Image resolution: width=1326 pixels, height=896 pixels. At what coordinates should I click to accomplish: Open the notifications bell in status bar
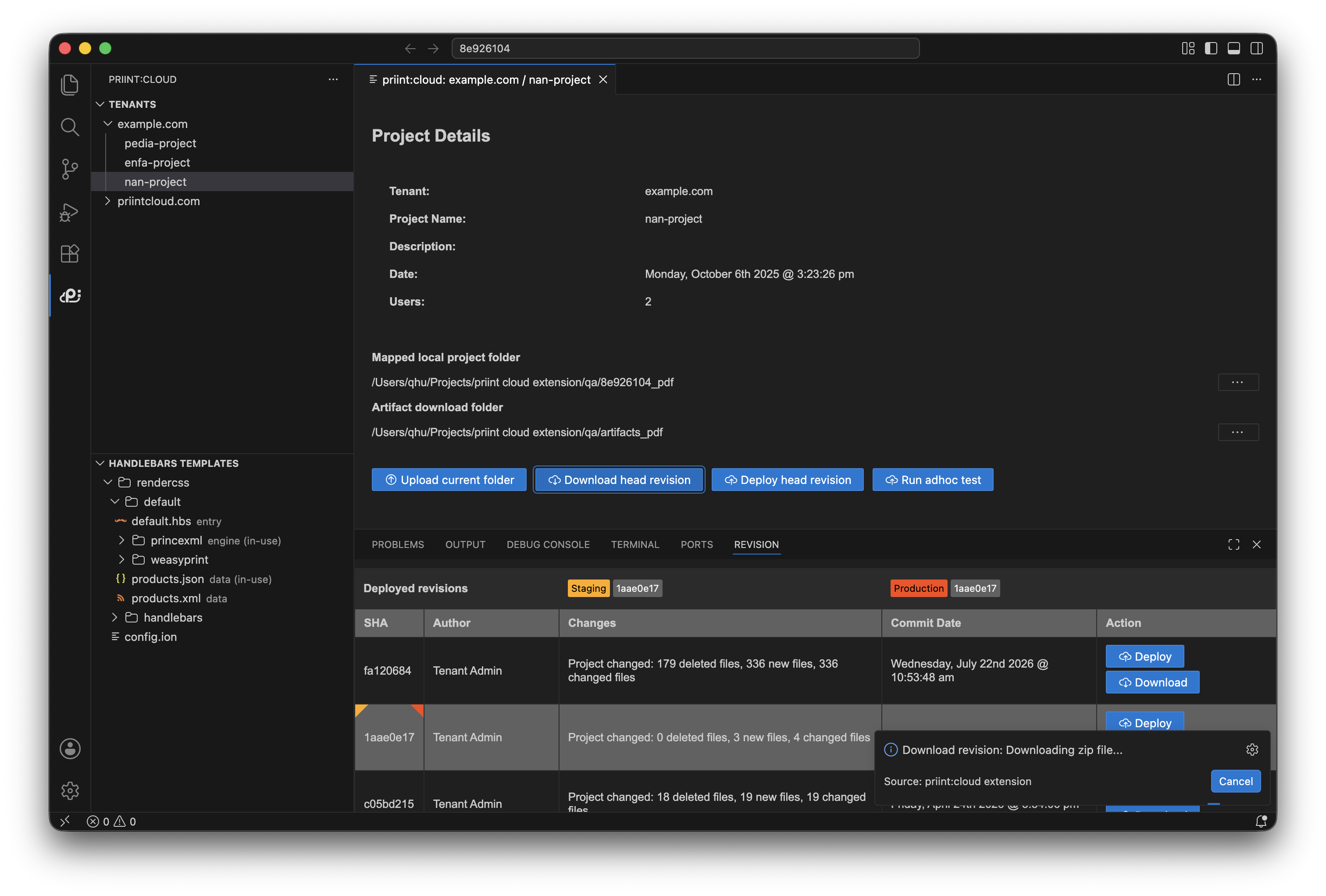coord(1261,821)
